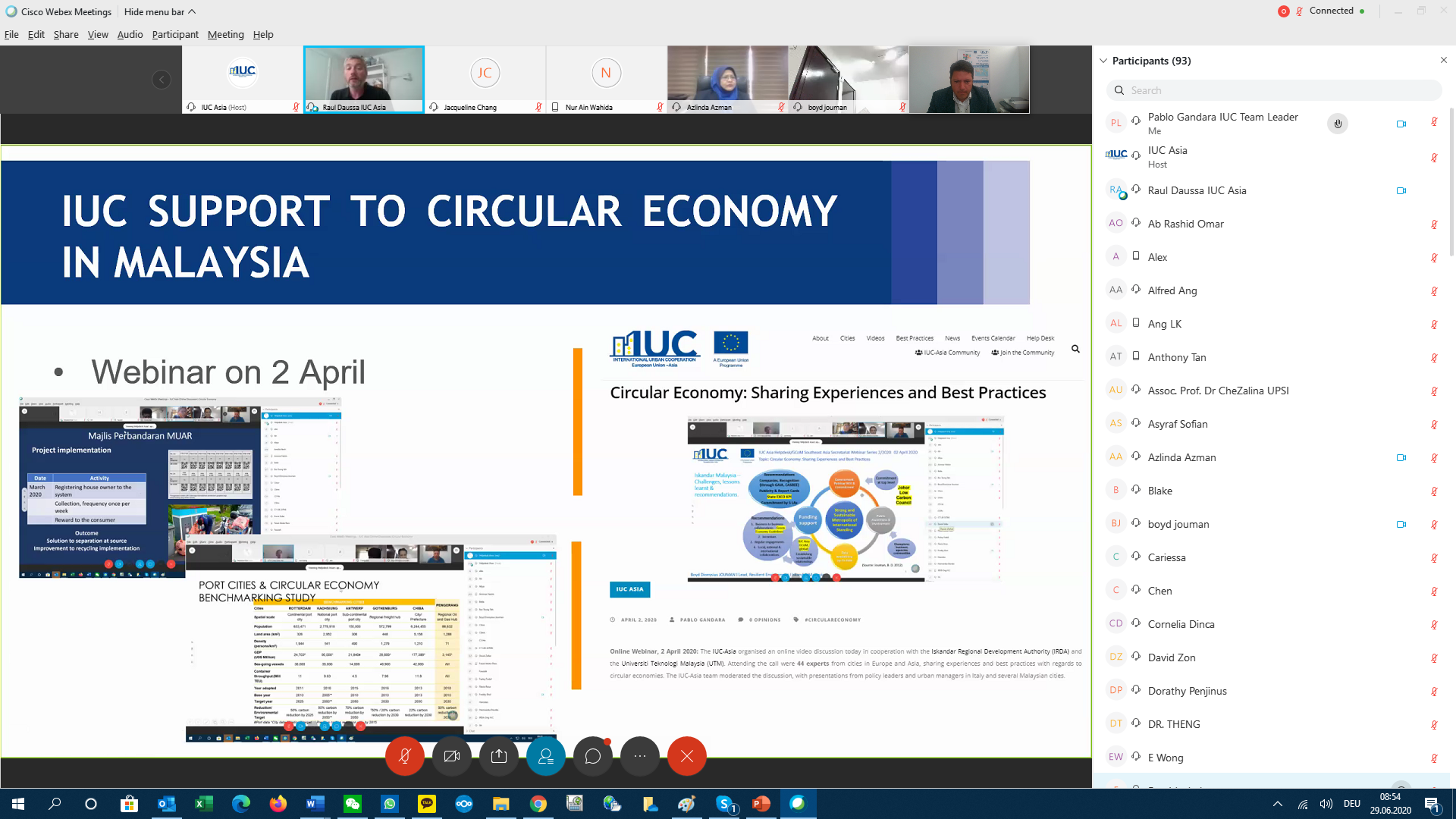This screenshot has width=1456, height=819.
Task: Open the Share content button
Action: click(499, 756)
